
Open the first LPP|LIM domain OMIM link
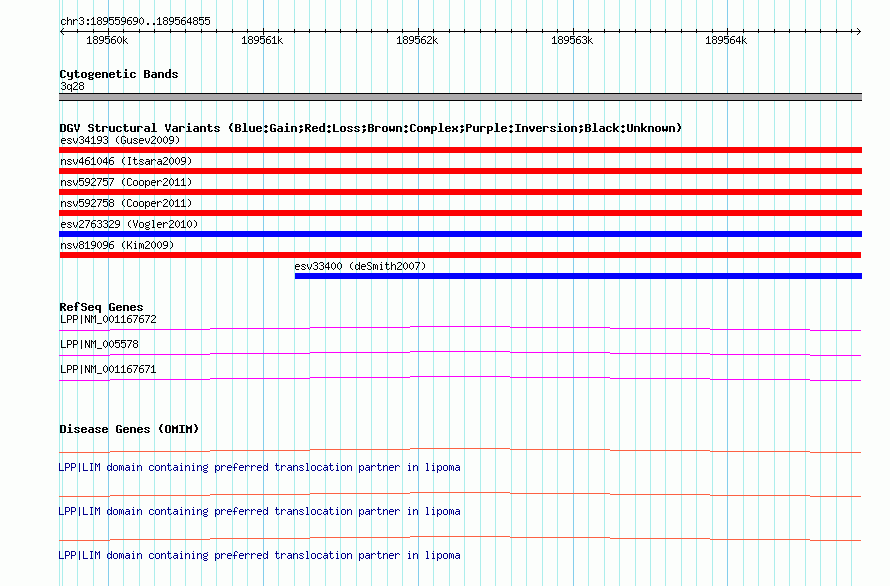tap(259, 467)
